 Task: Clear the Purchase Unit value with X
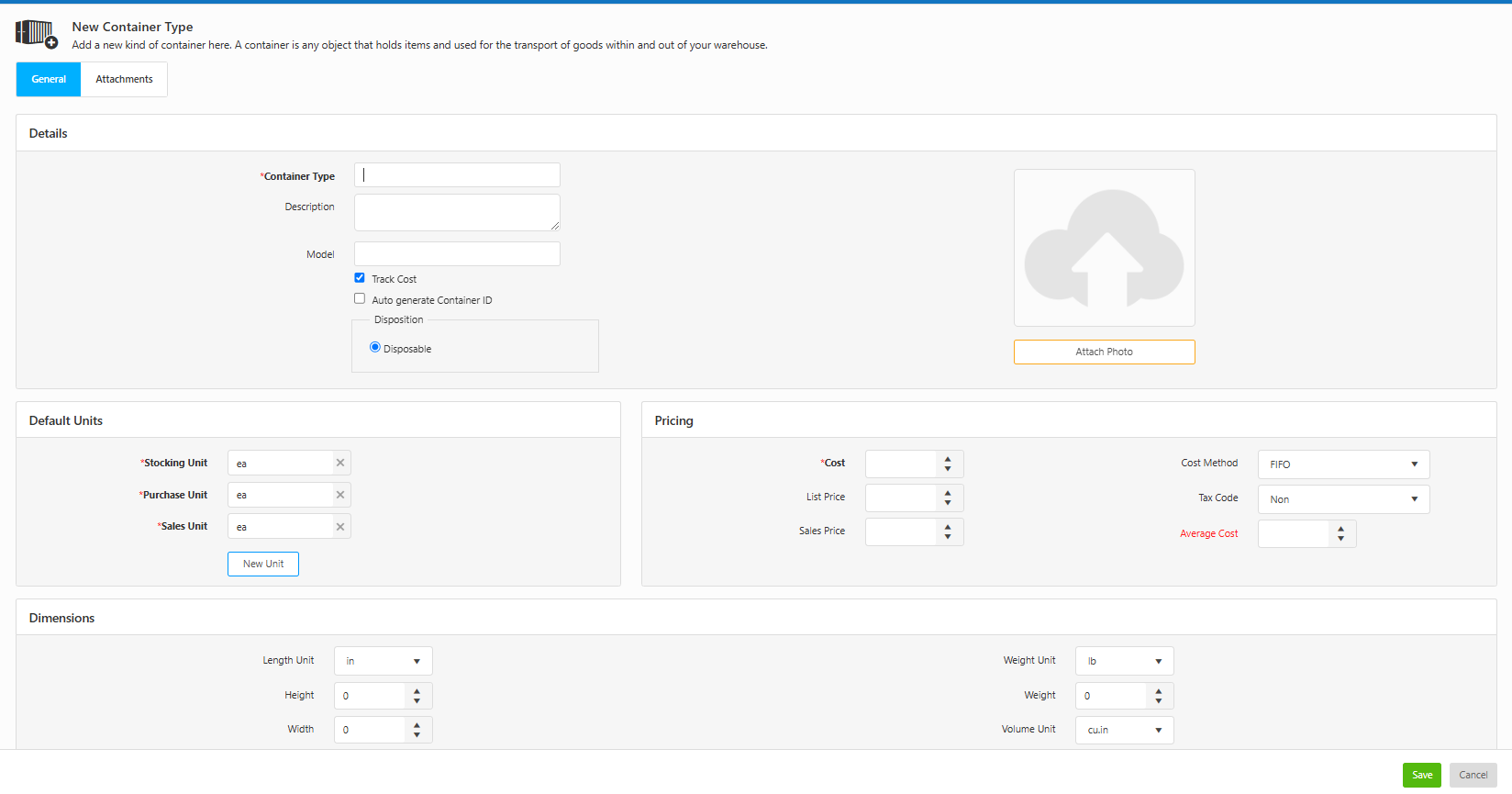pyautogui.click(x=340, y=495)
